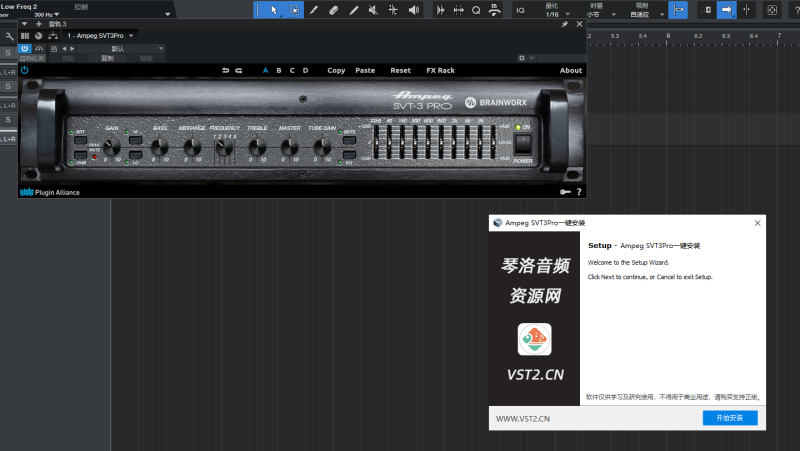Screen dimensions: 800x451
Task: Expand the plugin header triangle menu
Action: pos(24,24)
